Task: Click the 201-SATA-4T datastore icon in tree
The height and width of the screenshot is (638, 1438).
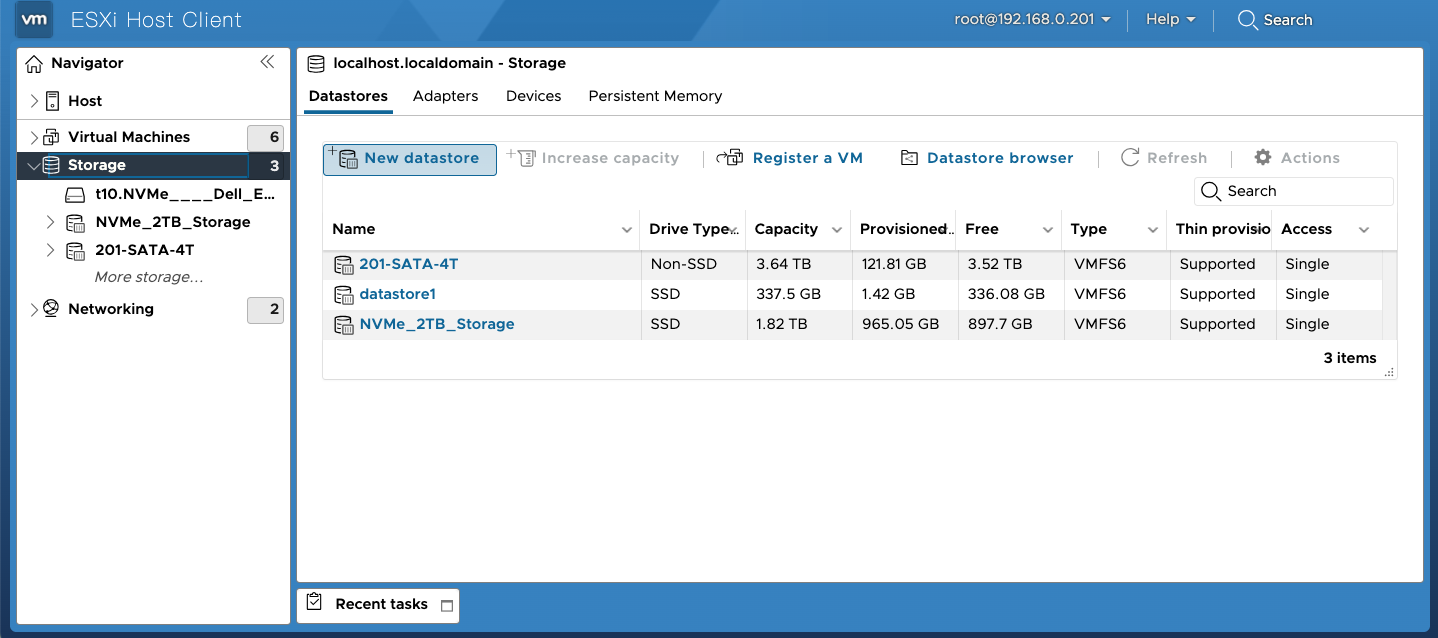Action: coord(75,250)
